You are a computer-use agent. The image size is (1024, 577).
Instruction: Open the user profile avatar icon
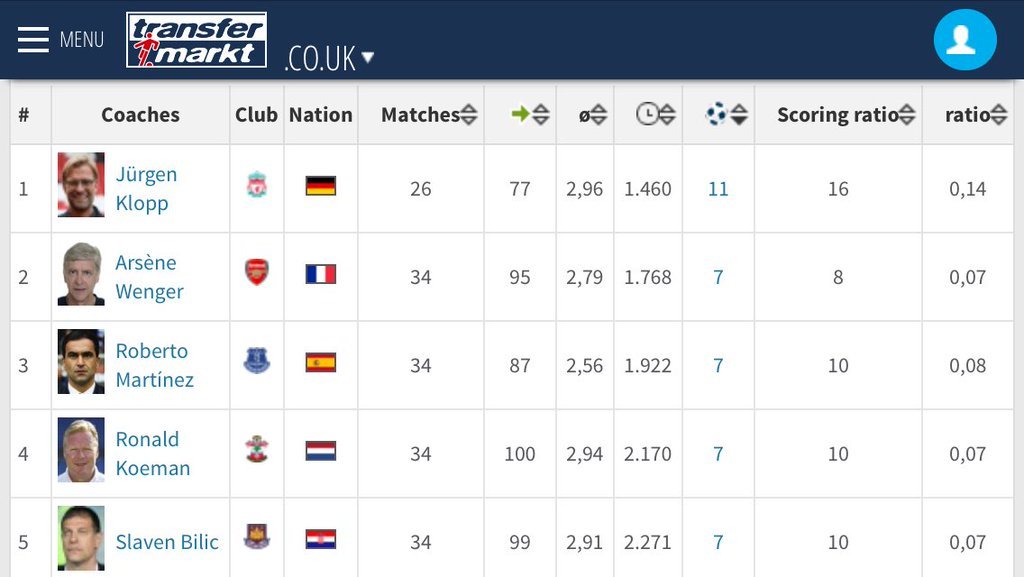coord(965,40)
